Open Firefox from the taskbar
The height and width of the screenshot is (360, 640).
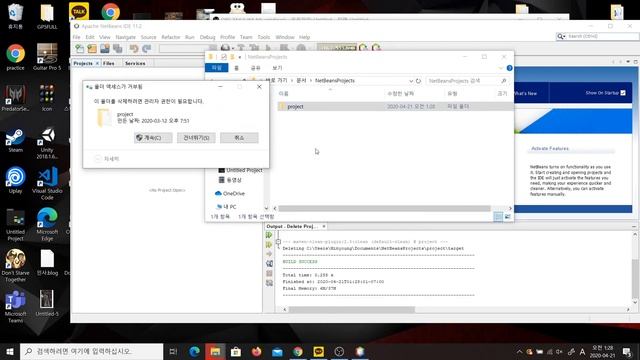pyautogui.click(x=256, y=351)
